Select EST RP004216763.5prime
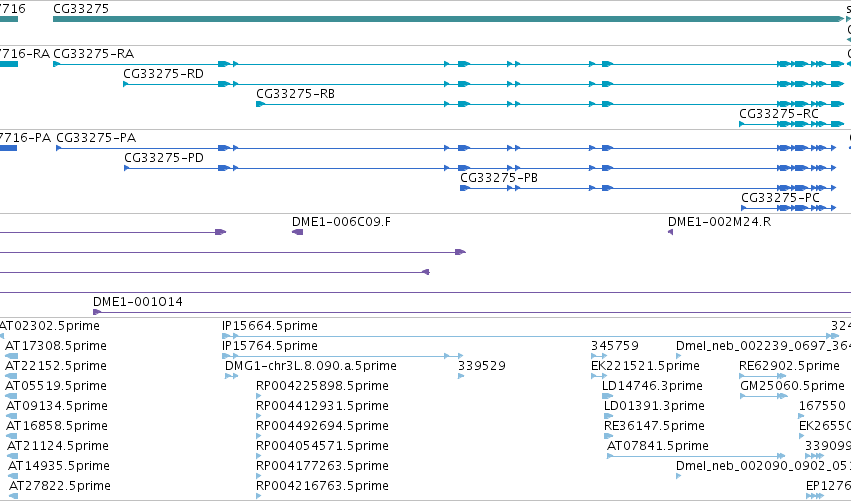This screenshot has width=851, height=501. pos(322,486)
